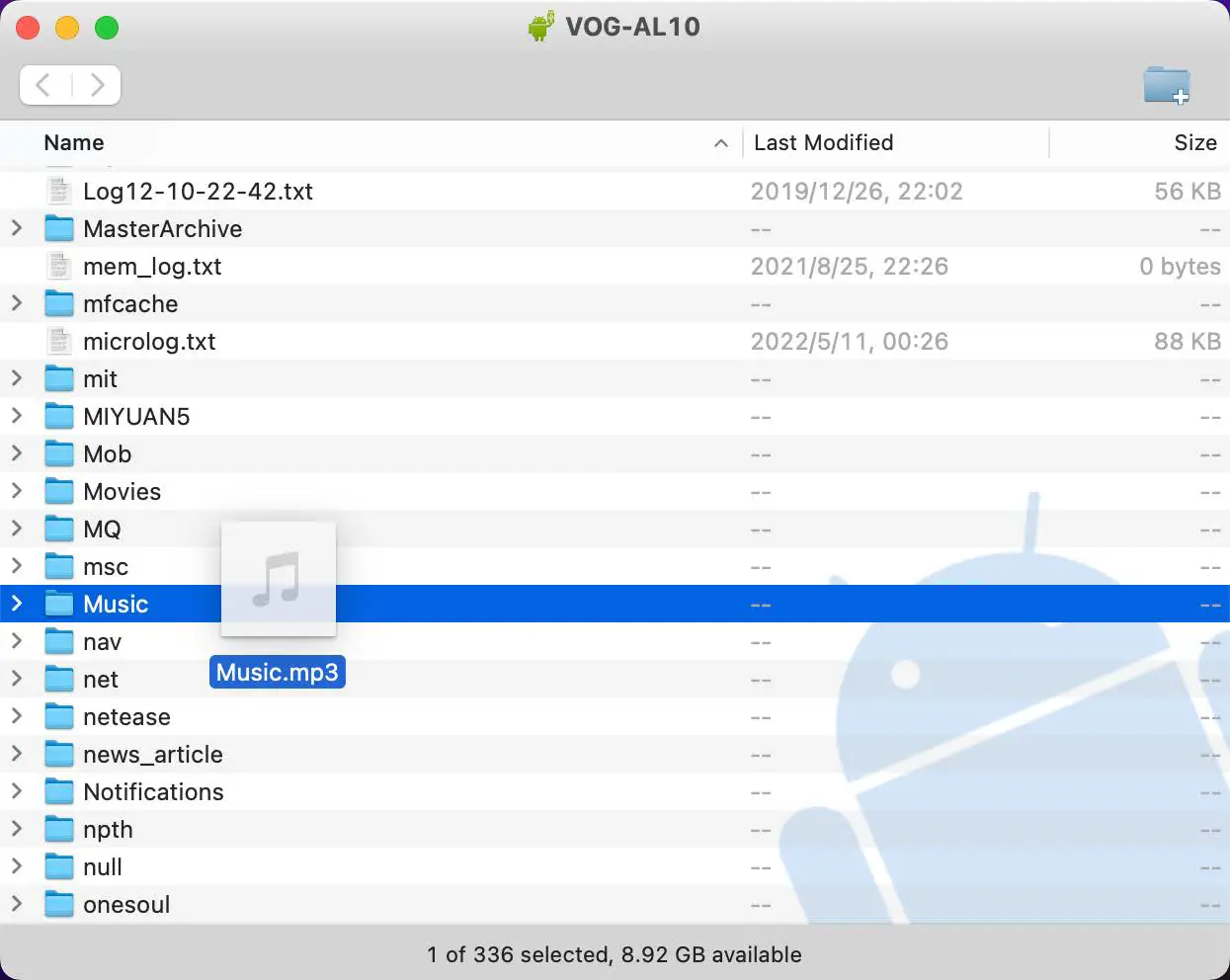Close the VOG-AL10 window with red button
The height and width of the screenshot is (980, 1230).
coord(28,28)
